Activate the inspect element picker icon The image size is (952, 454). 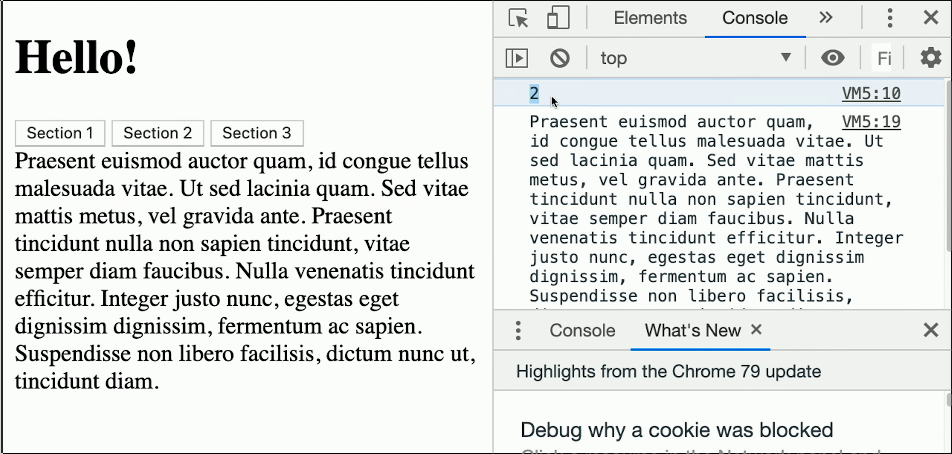518,18
